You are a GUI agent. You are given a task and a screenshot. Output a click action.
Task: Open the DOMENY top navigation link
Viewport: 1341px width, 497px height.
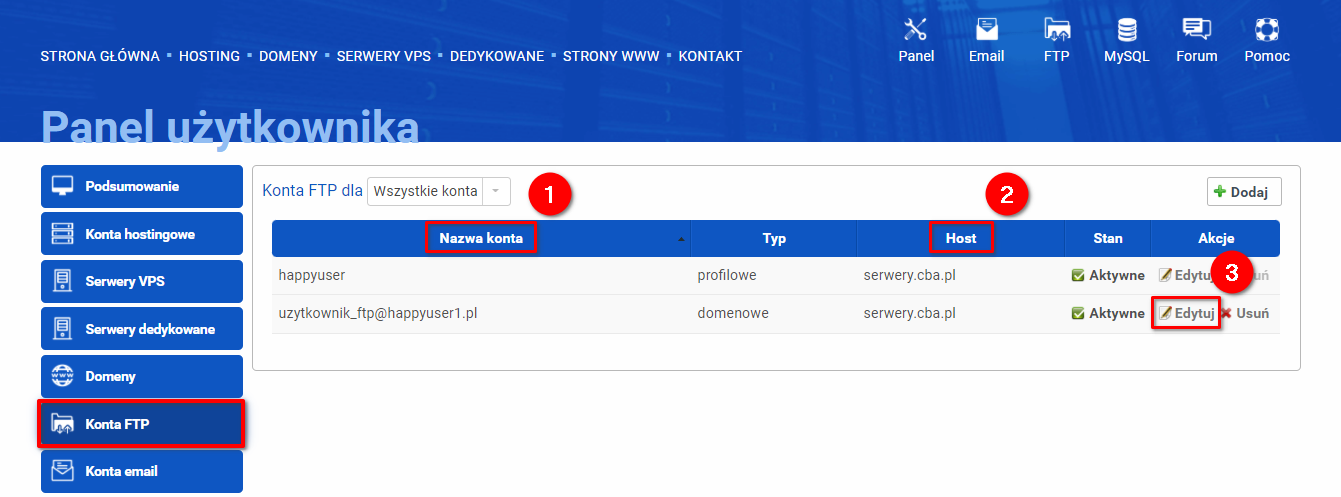[x=288, y=56]
